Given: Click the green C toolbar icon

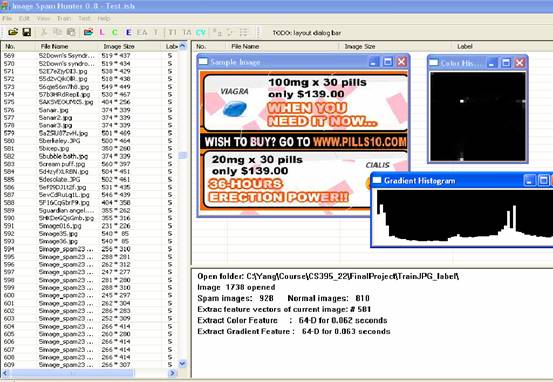Looking at the screenshot, I should tap(115, 32).
